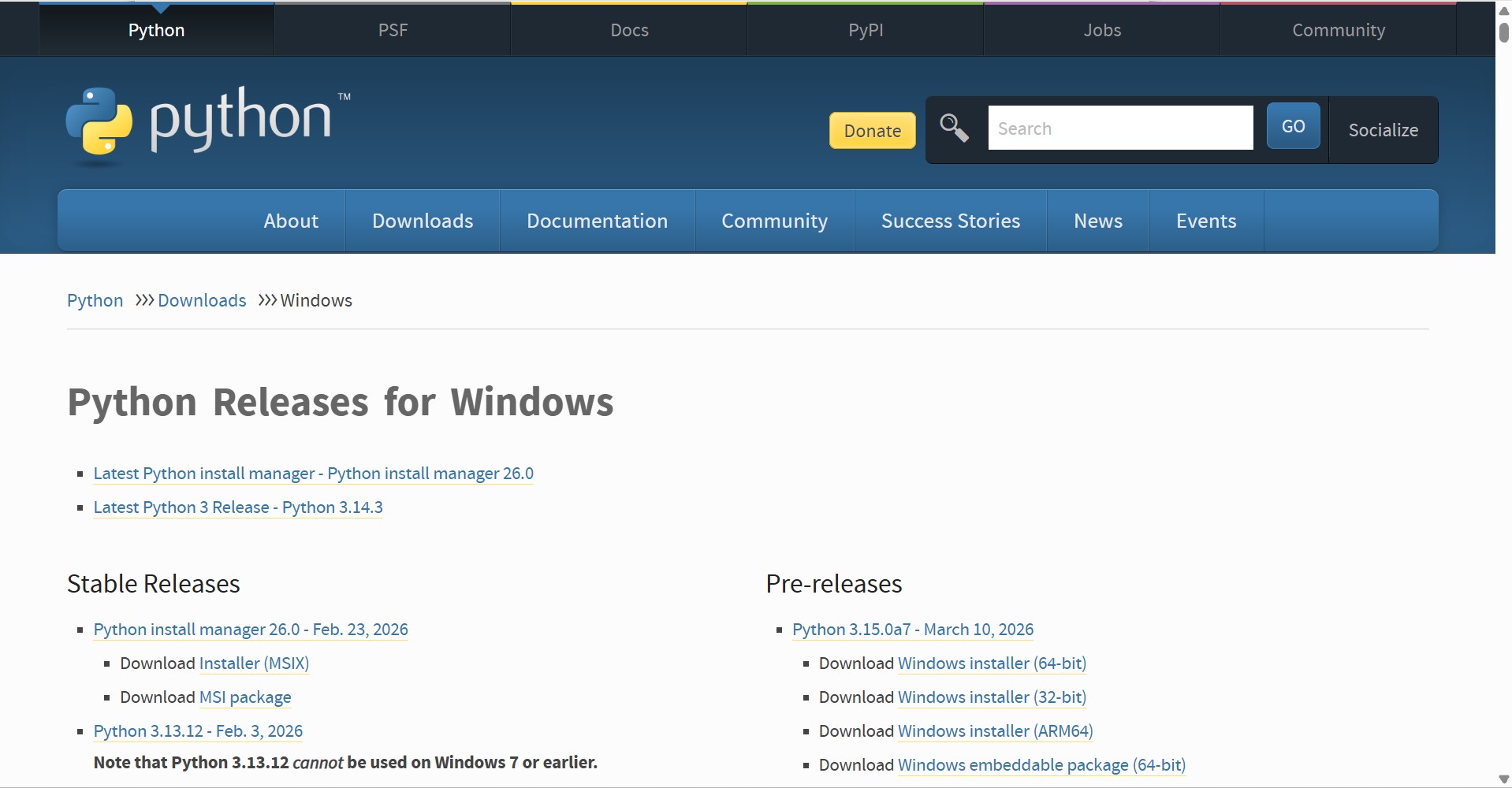Click the magnifying glass search icon

click(954, 128)
